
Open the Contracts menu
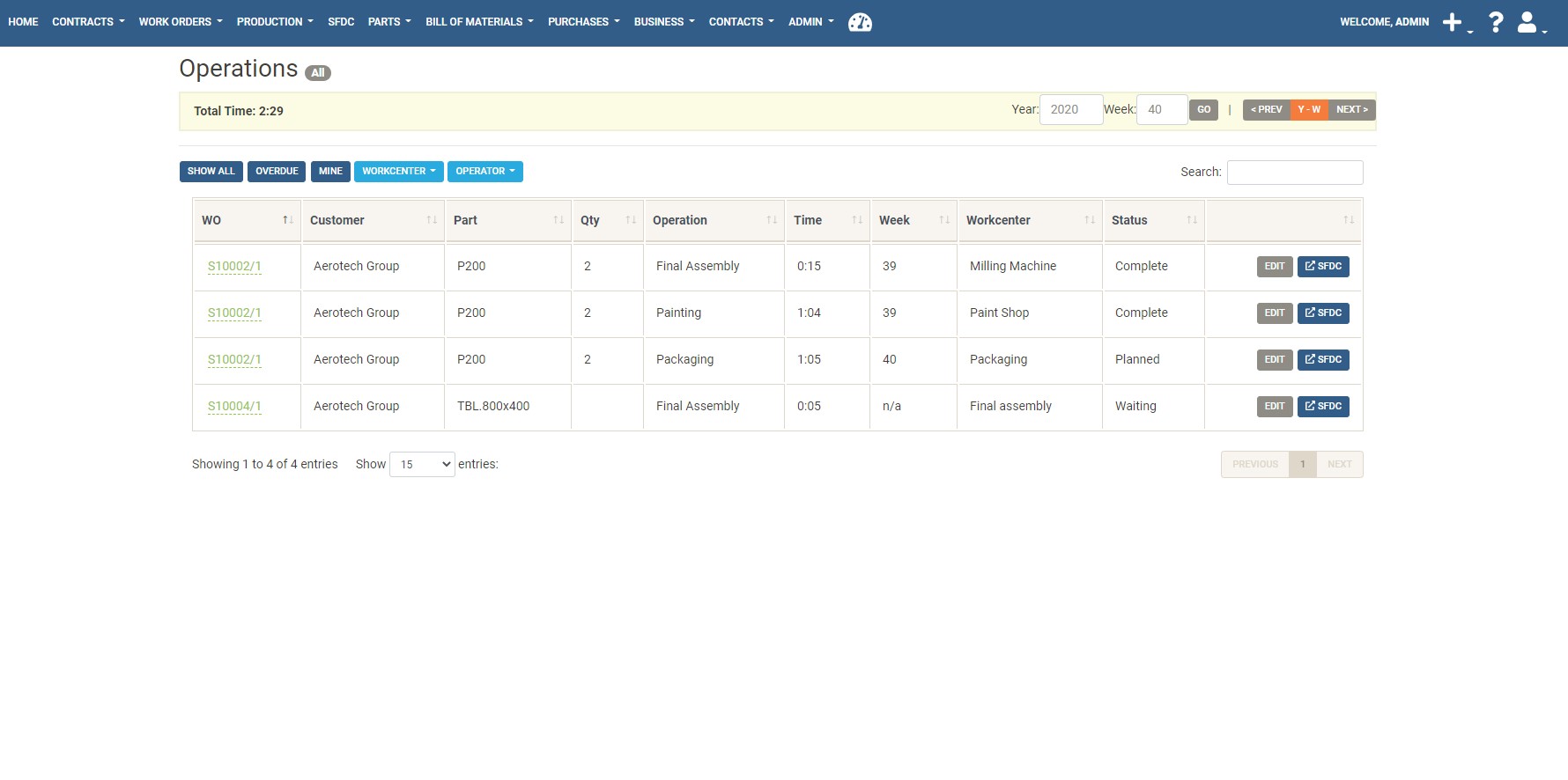click(88, 22)
